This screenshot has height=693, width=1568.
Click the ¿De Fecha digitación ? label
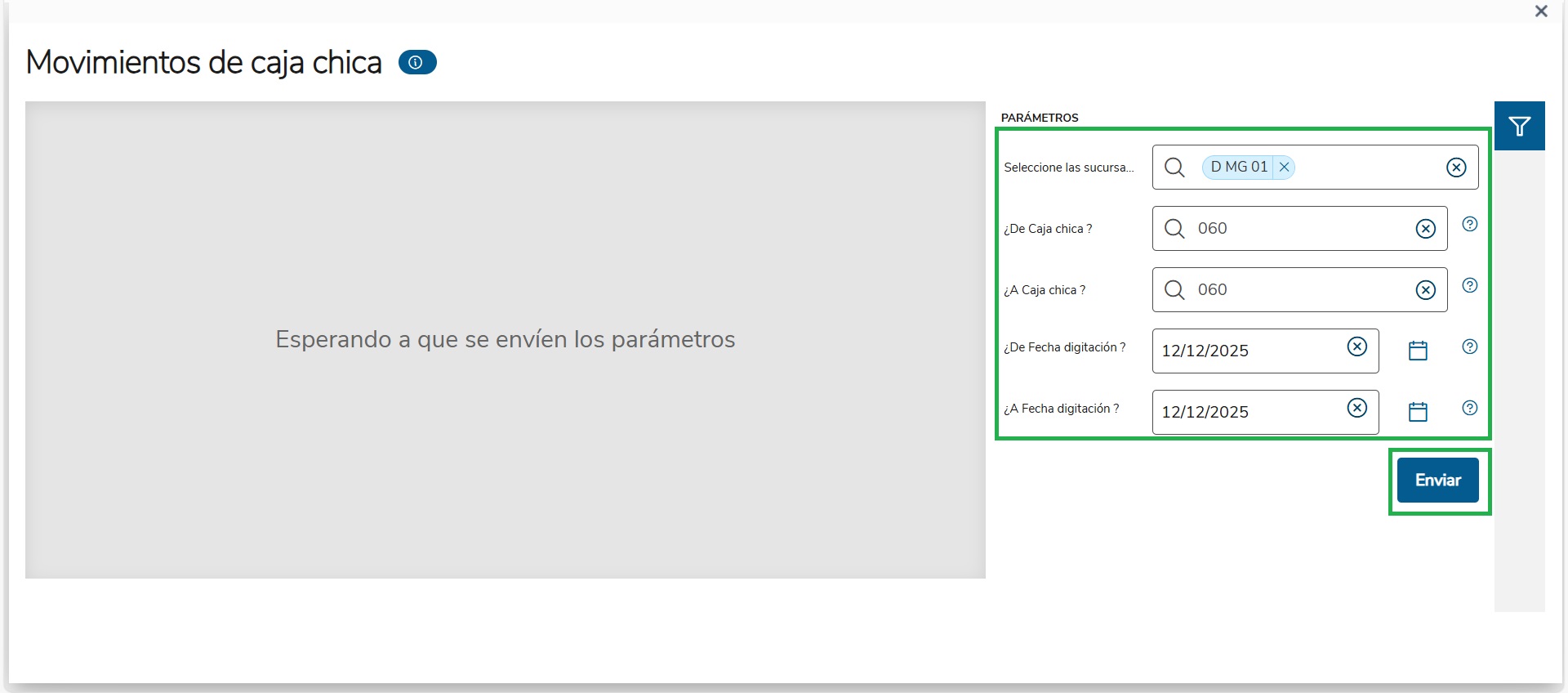1065,347
